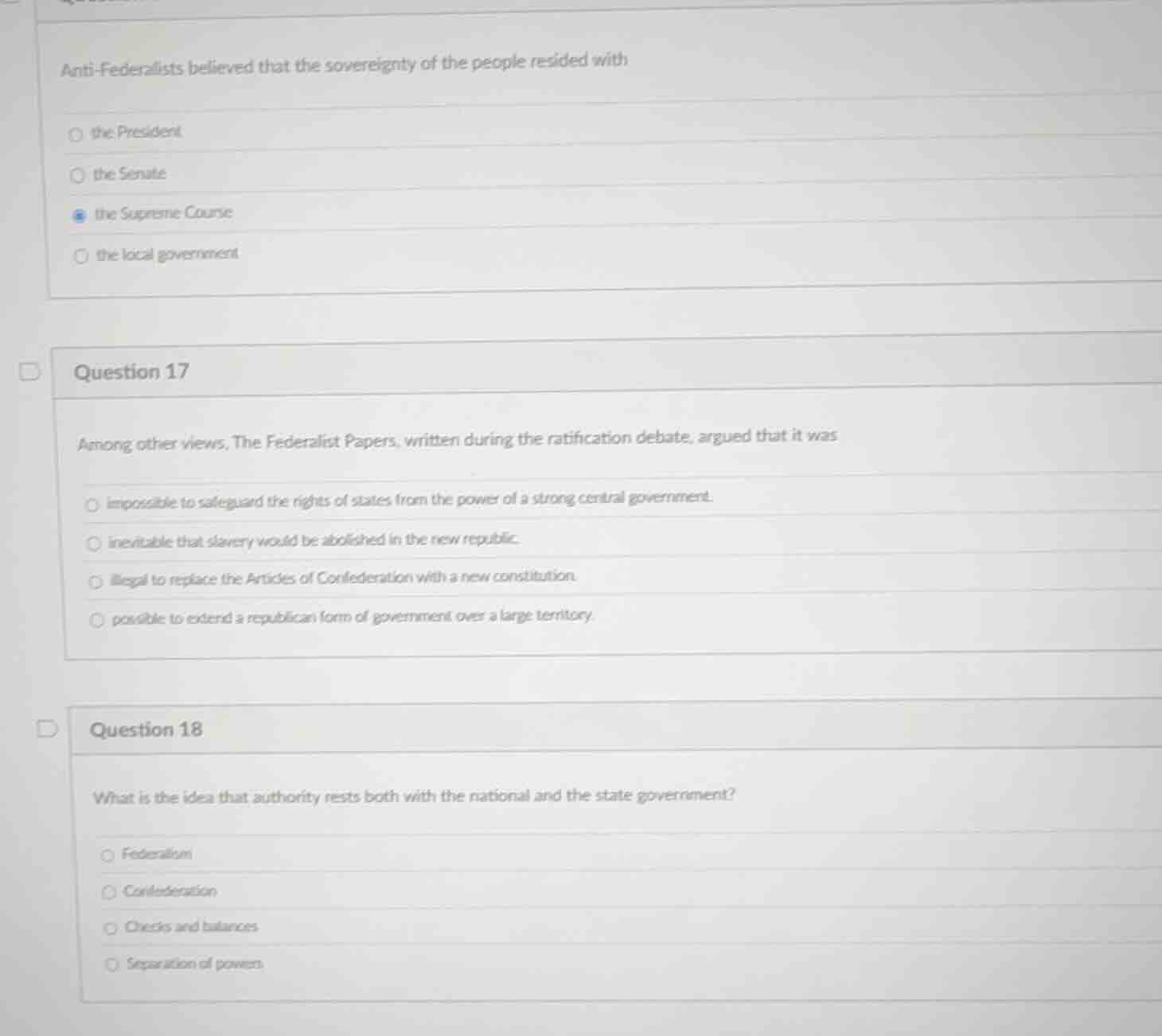Click the Question 17 header
This screenshot has height=1036, width=1162.
tap(131, 372)
